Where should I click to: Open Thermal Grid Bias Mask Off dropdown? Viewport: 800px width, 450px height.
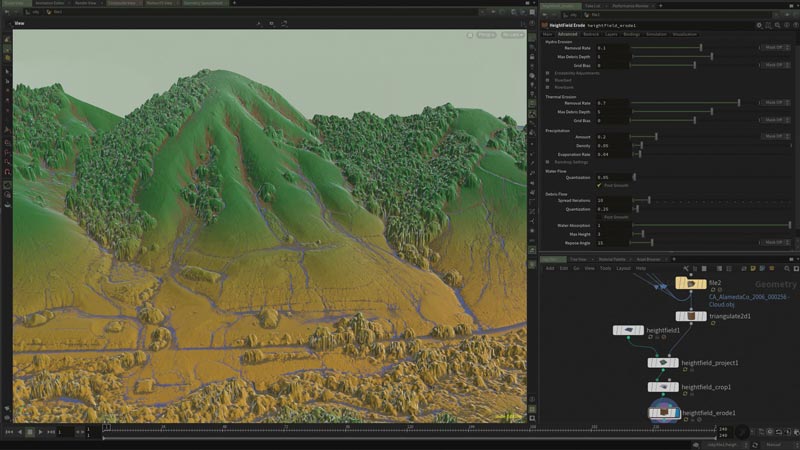point(776,120)
